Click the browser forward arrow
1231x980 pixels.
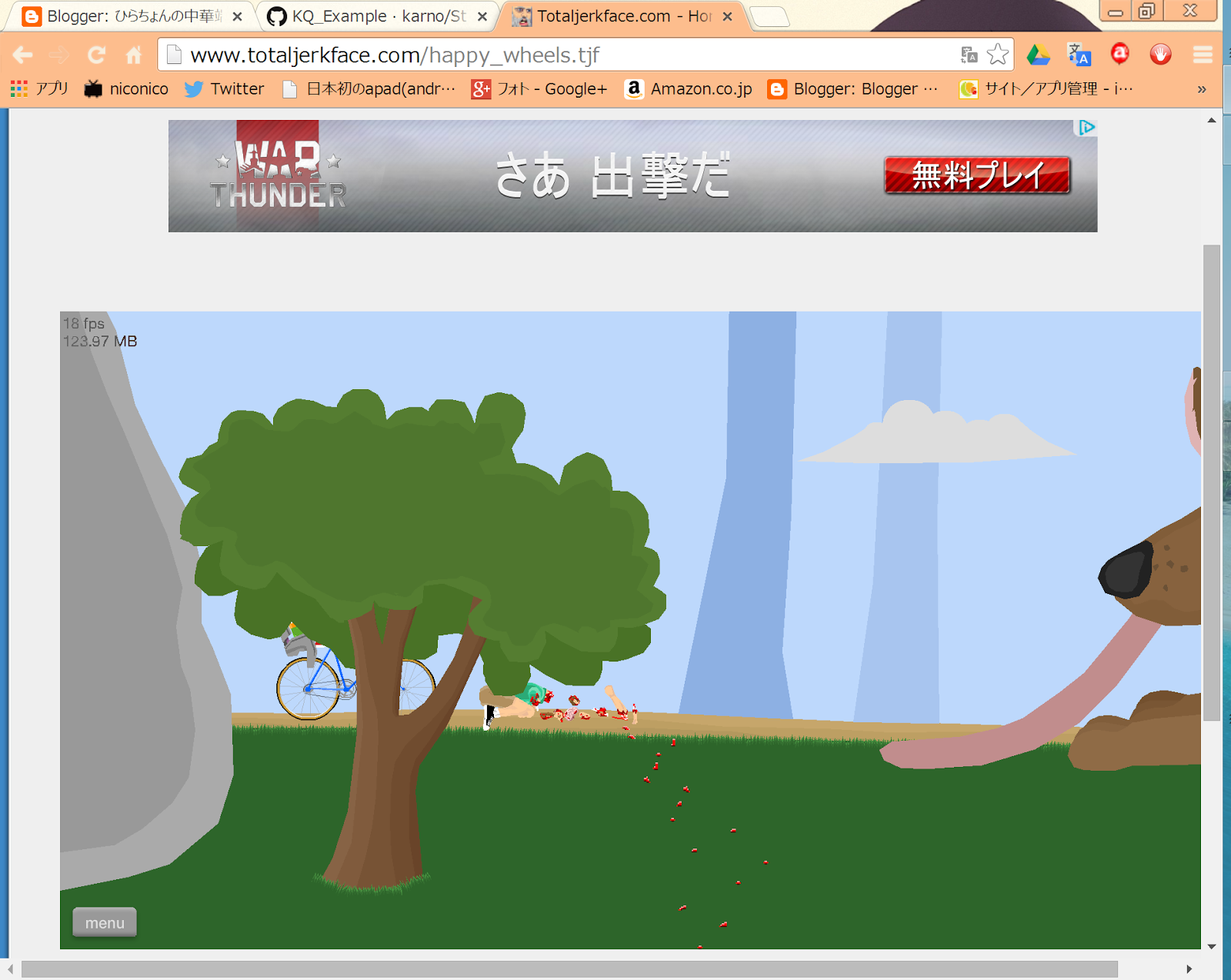click(59, 55)
